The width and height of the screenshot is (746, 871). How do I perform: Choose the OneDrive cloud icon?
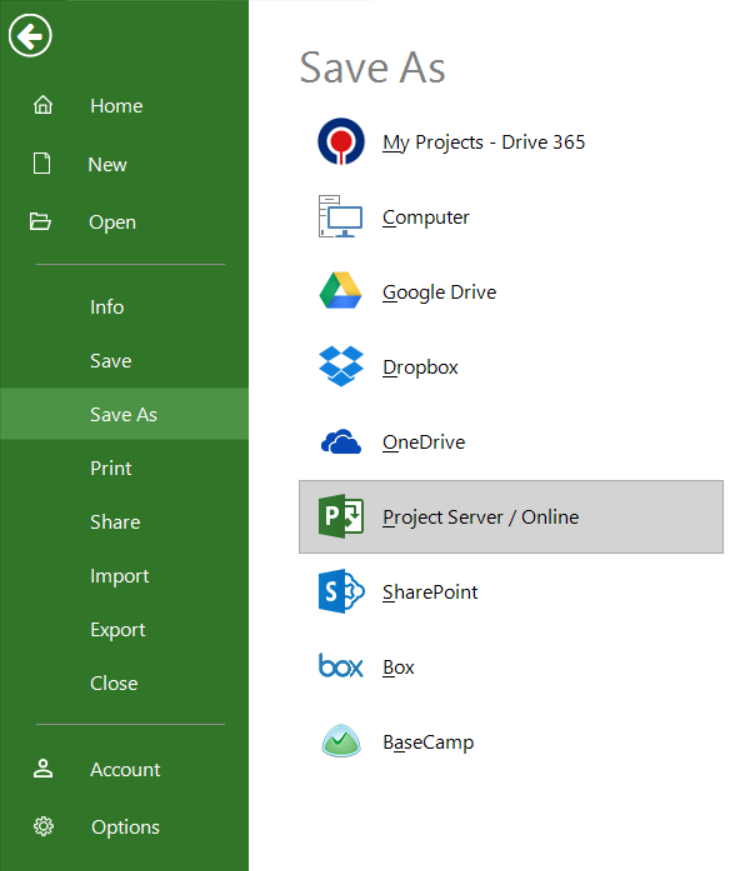340,441
